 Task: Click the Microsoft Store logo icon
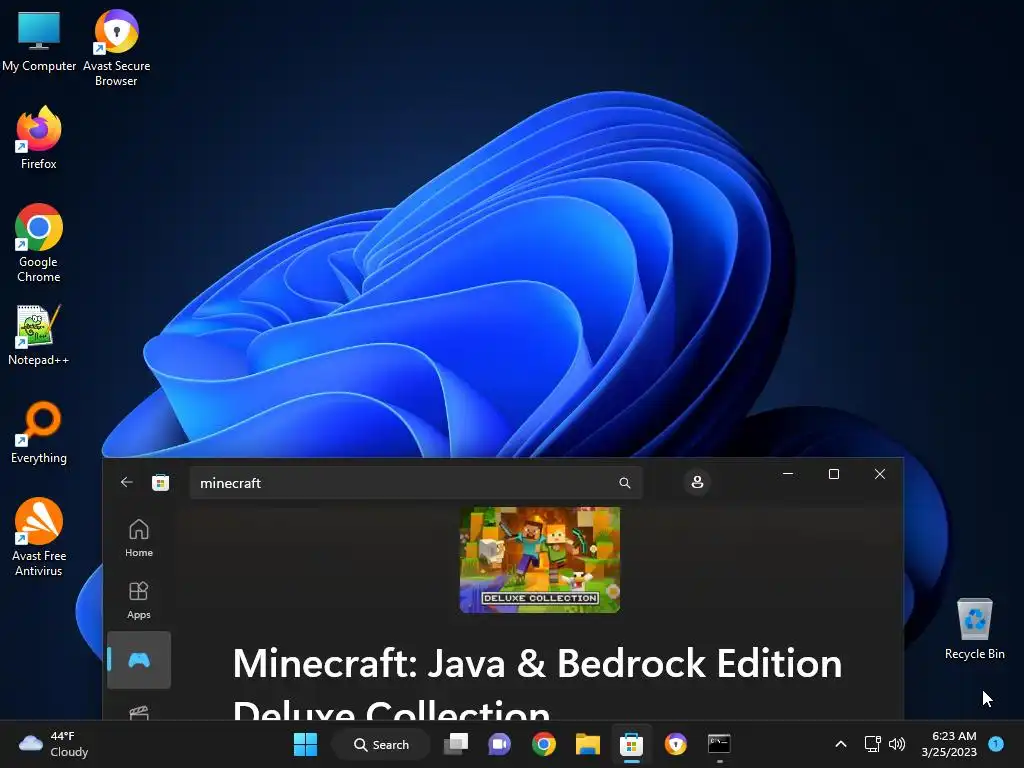pyautogui.click(x=161, y=483)
